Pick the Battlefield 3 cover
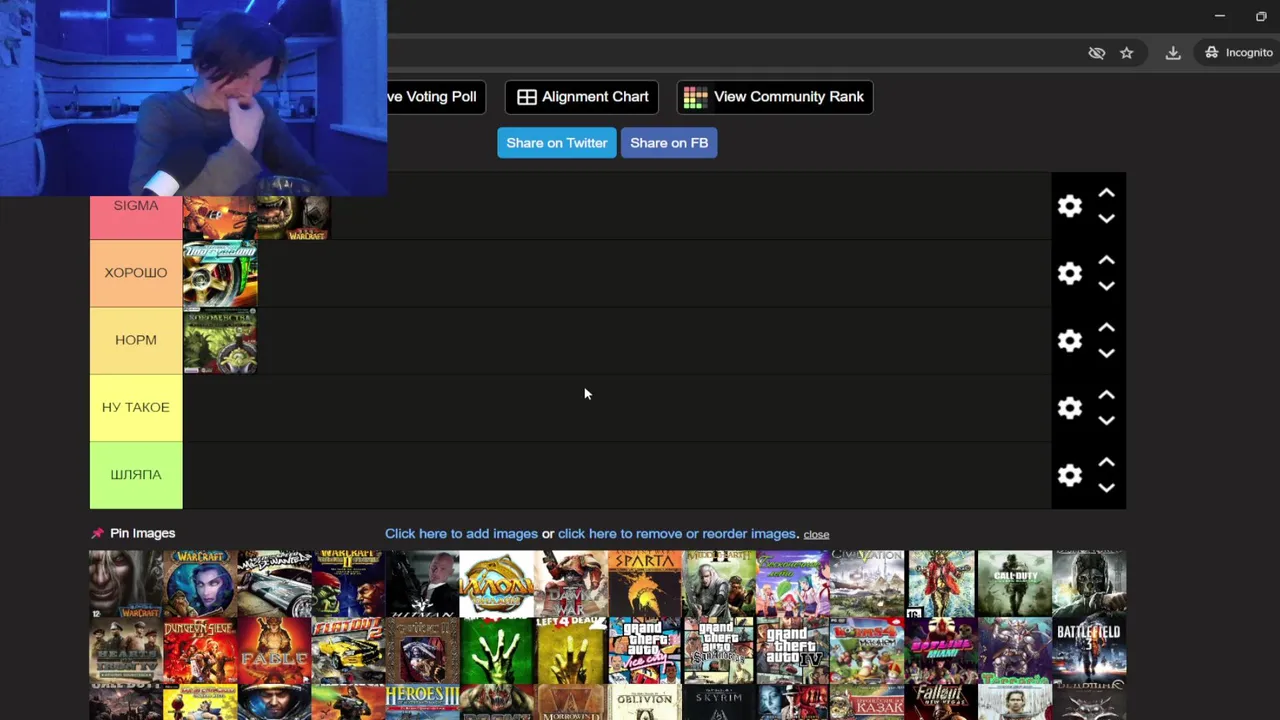1280x720 pixels. 1089,651
